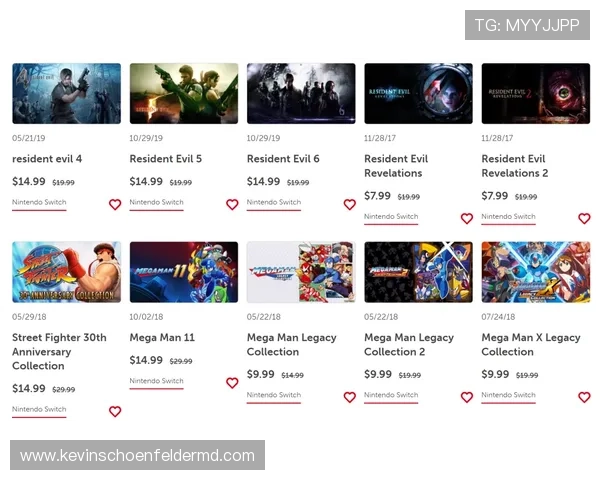Click the kevinschoenfeldermd.com website banner
This screenshot has height=480, width=600.
point(139,456)
